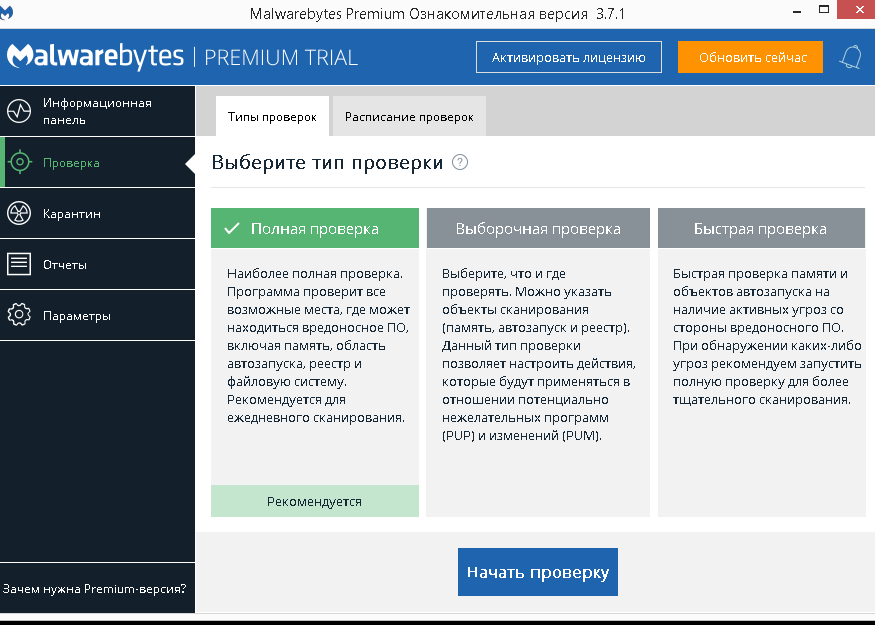The image size is (875, 625).
Task: Open the Расписание проверок tab
Action: coord(409,117)
